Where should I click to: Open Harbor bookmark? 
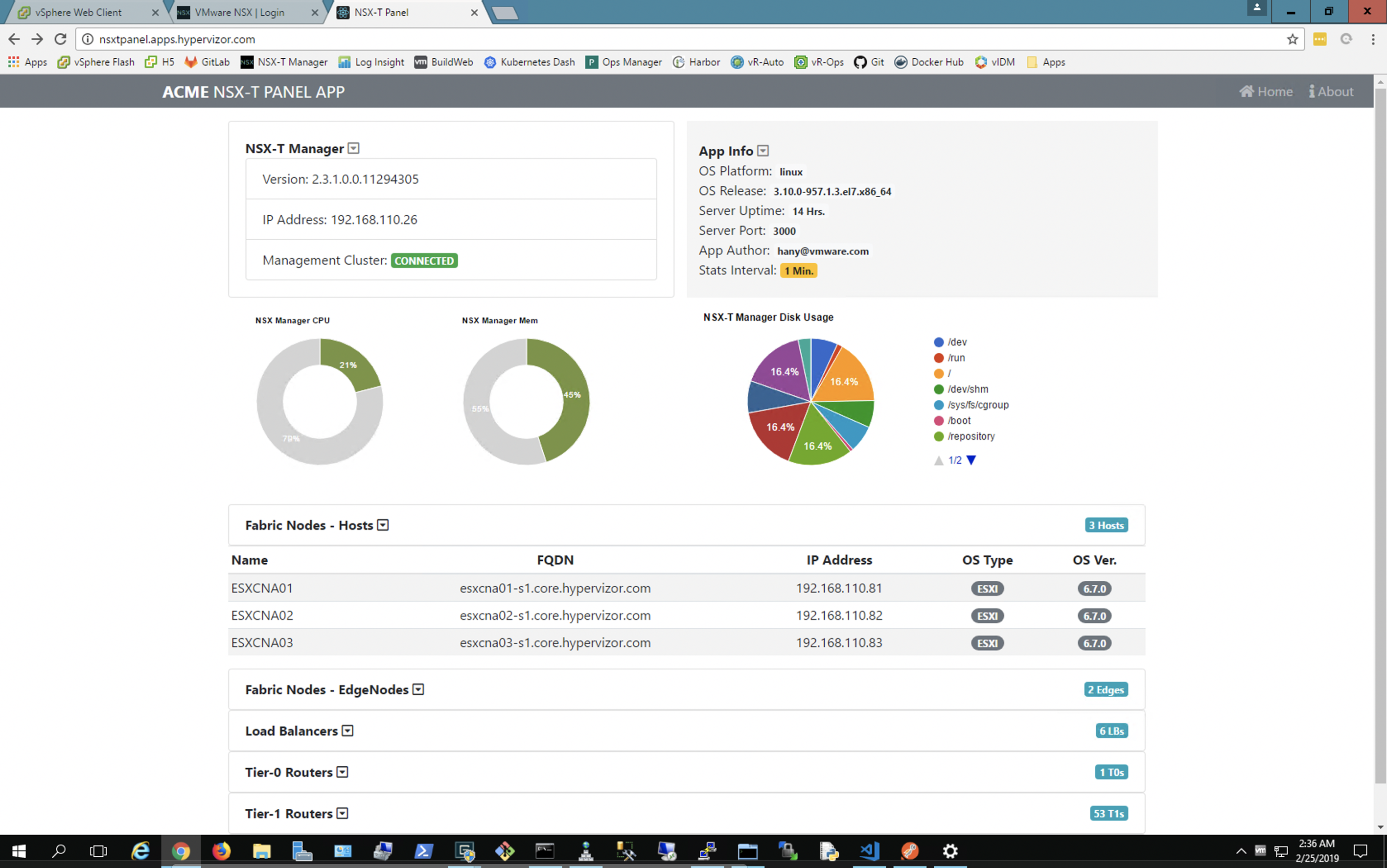696,62
